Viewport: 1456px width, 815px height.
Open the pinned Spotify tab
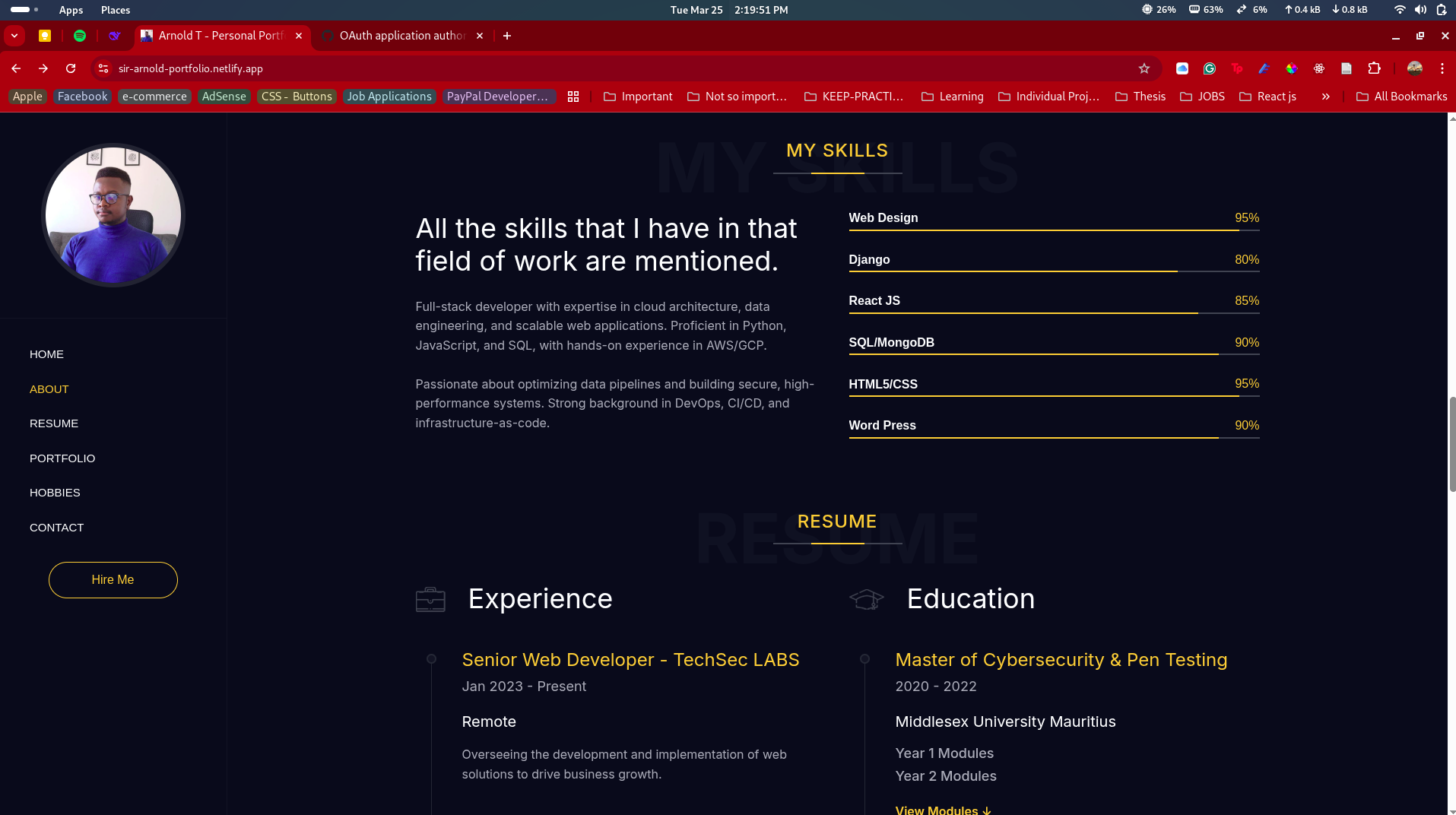click(80, 36)
